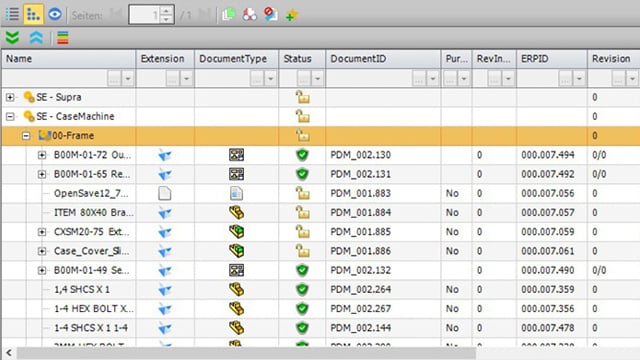Sort by the DocumentType column header
Viewport: 640px width, 360px height.
point(237,59)
